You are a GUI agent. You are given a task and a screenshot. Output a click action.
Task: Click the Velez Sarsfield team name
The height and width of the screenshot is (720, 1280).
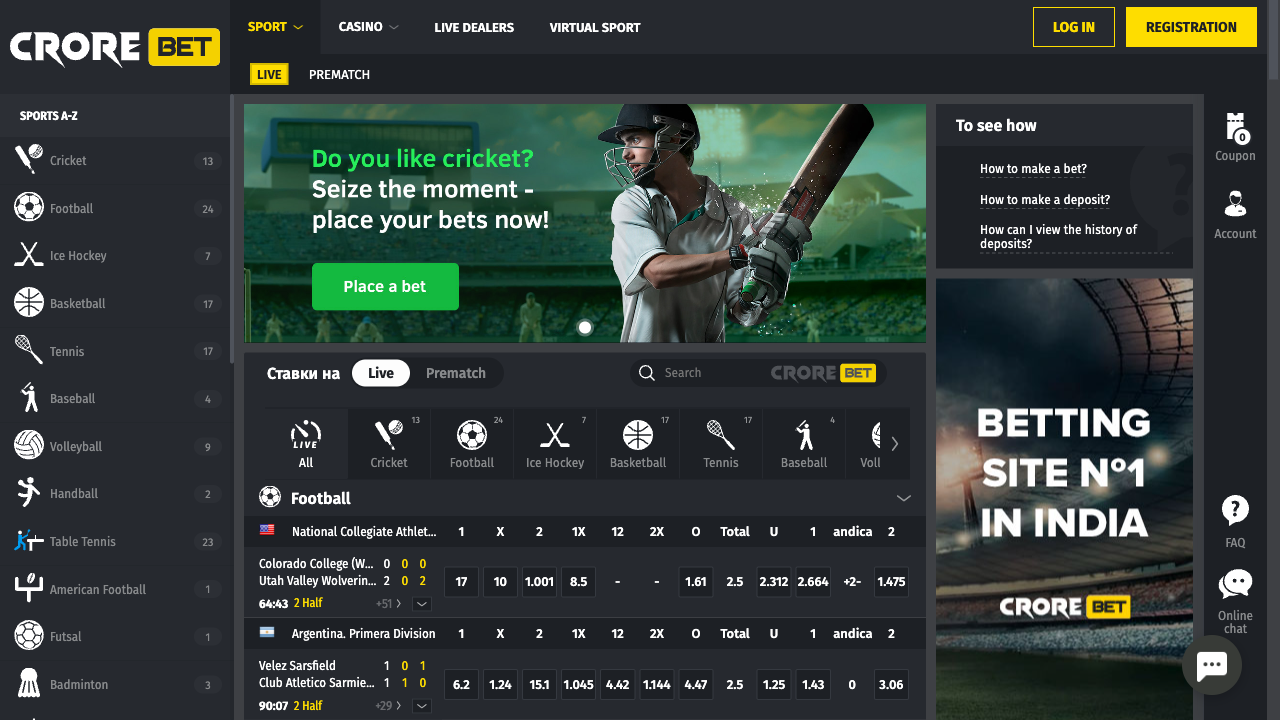[297, 666]
